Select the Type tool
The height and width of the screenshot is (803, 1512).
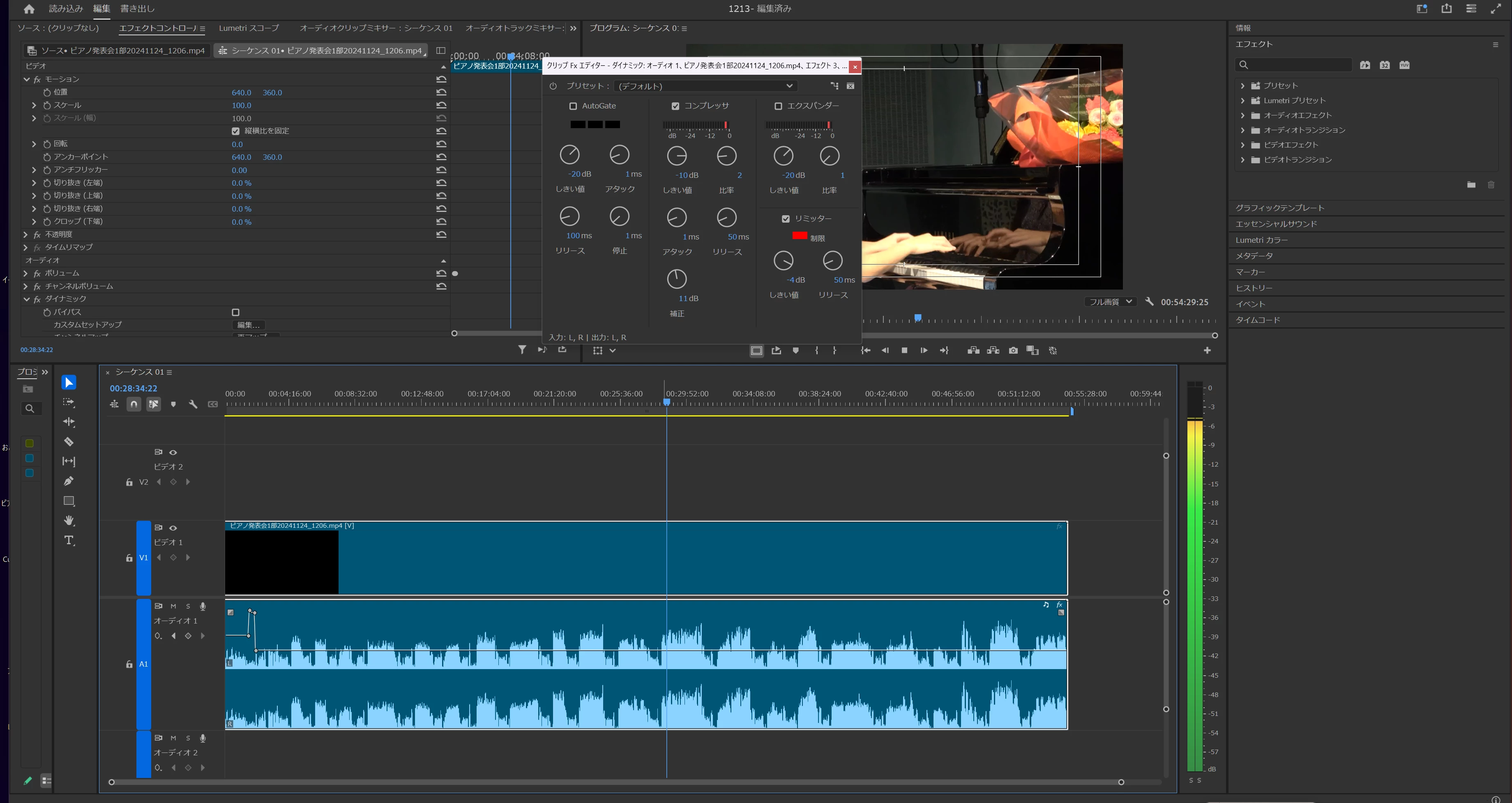pos(69,540)
